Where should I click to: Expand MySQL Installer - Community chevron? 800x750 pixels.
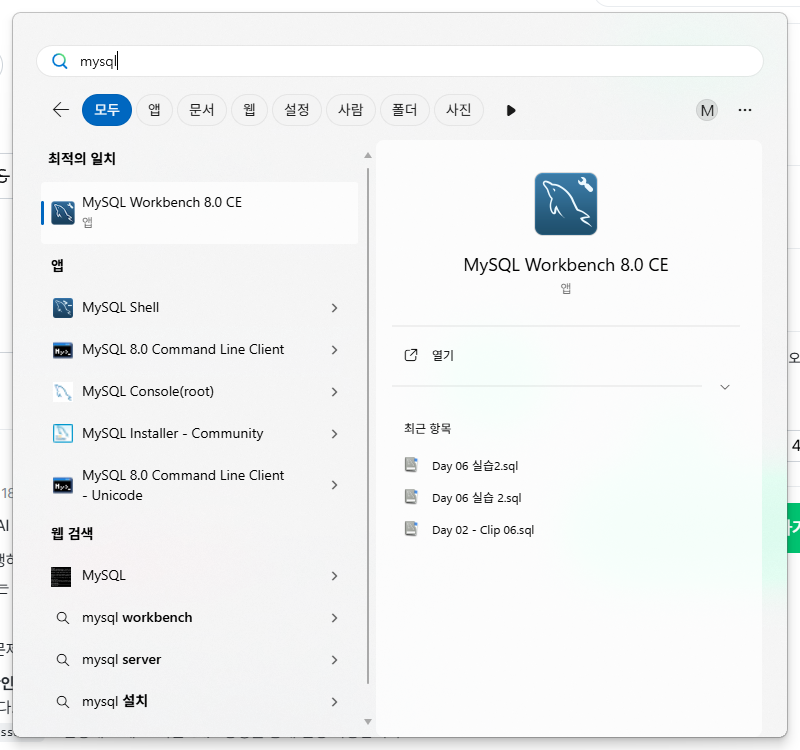334,434
